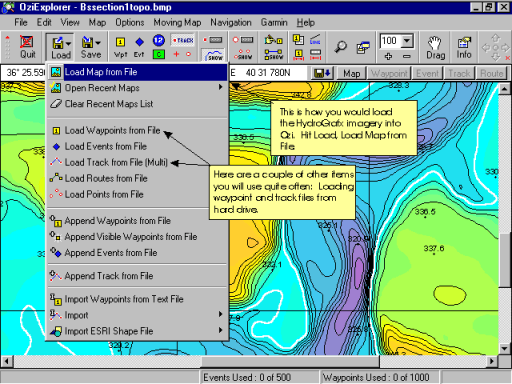This screenshot has width=512, height=384.
Task: Click the Route tab button
Action: [492, 73]
